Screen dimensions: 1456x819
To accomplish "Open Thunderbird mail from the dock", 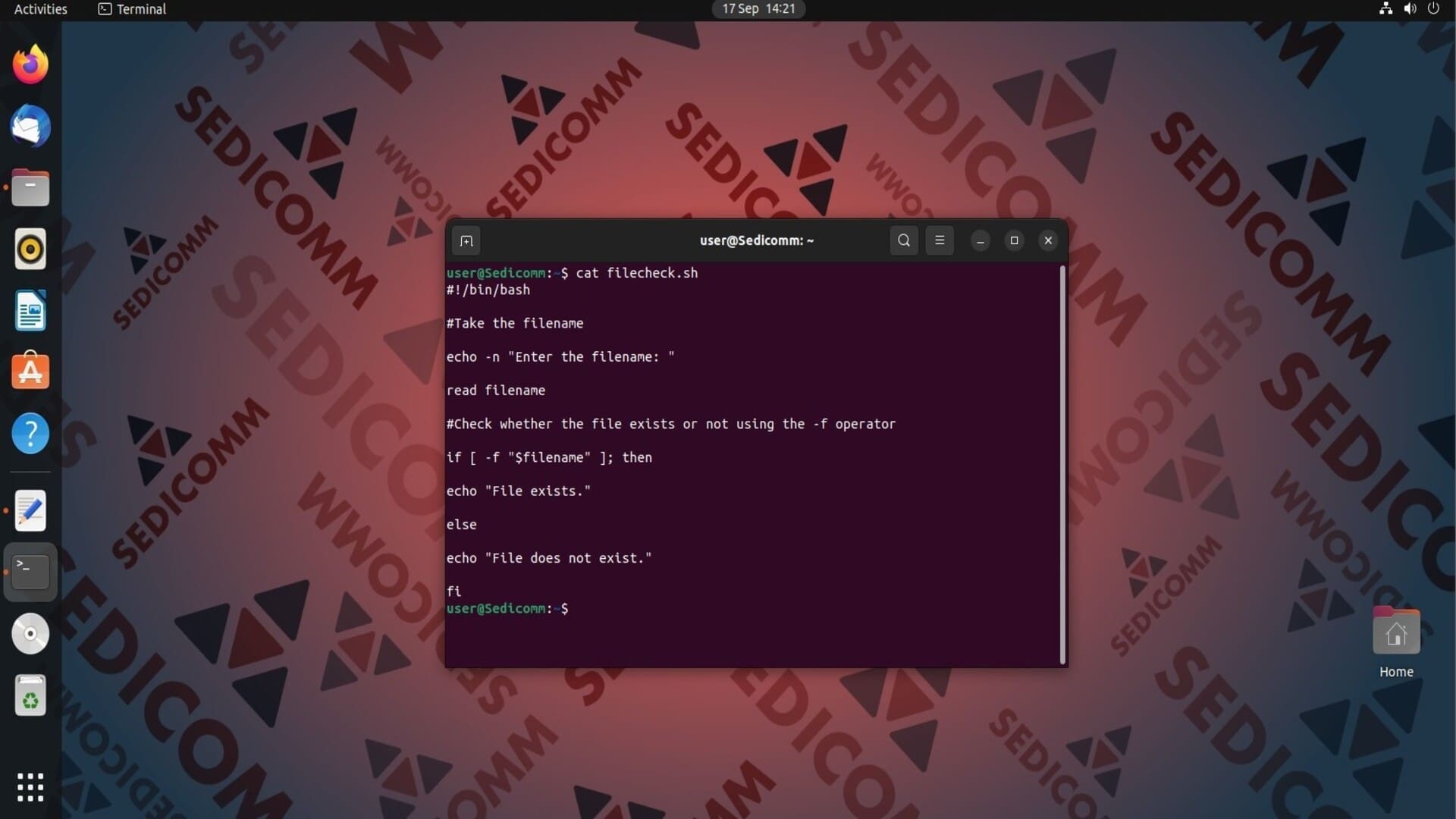I will click(30, 126).
